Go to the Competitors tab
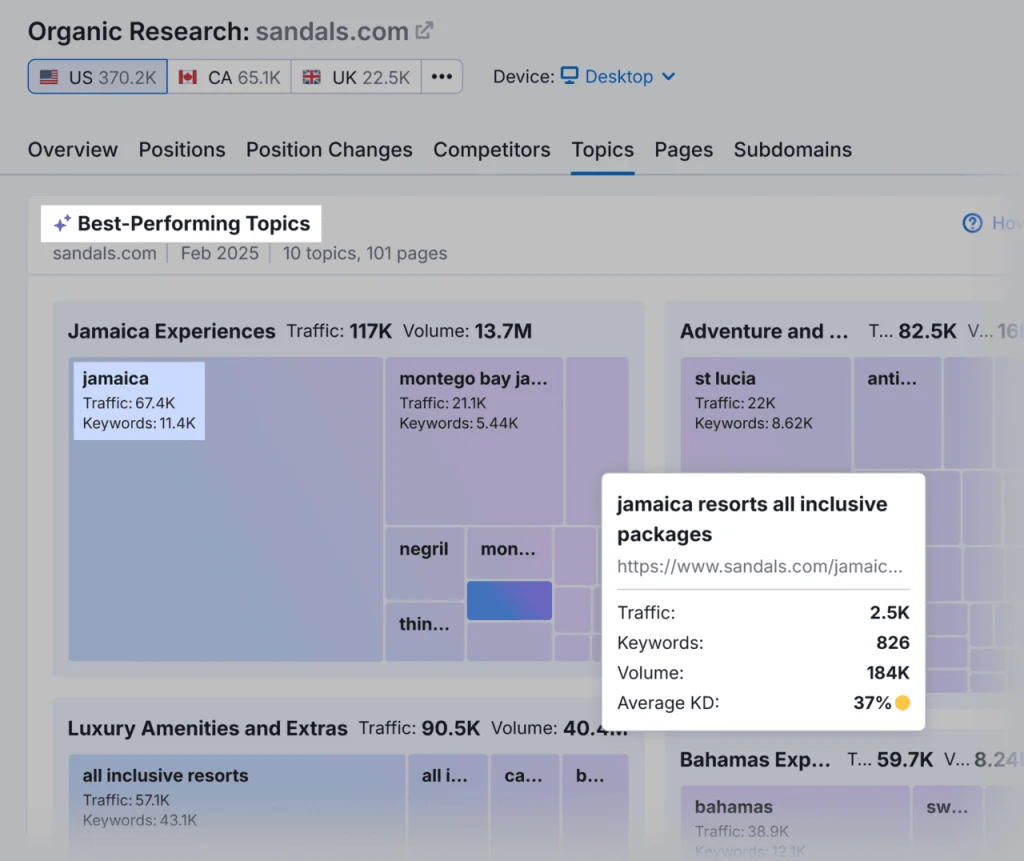The width and height of the screenshot is (1024, 861). (x=491, y=150)
